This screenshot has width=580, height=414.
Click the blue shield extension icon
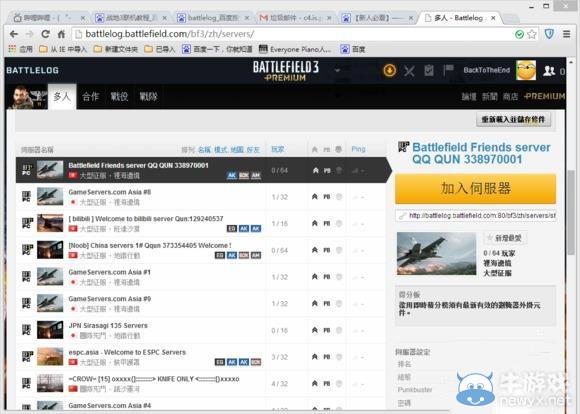(x=549, y=34)
